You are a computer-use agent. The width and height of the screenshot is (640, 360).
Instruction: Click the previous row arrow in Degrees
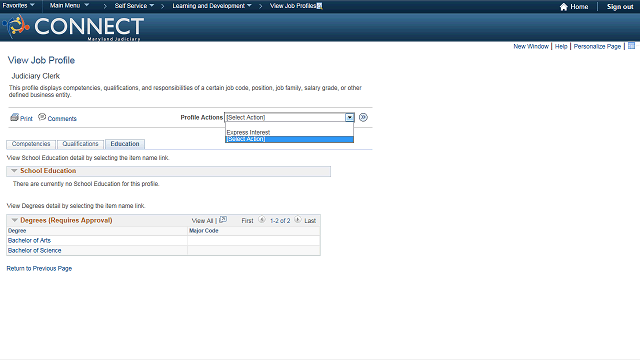262,220
